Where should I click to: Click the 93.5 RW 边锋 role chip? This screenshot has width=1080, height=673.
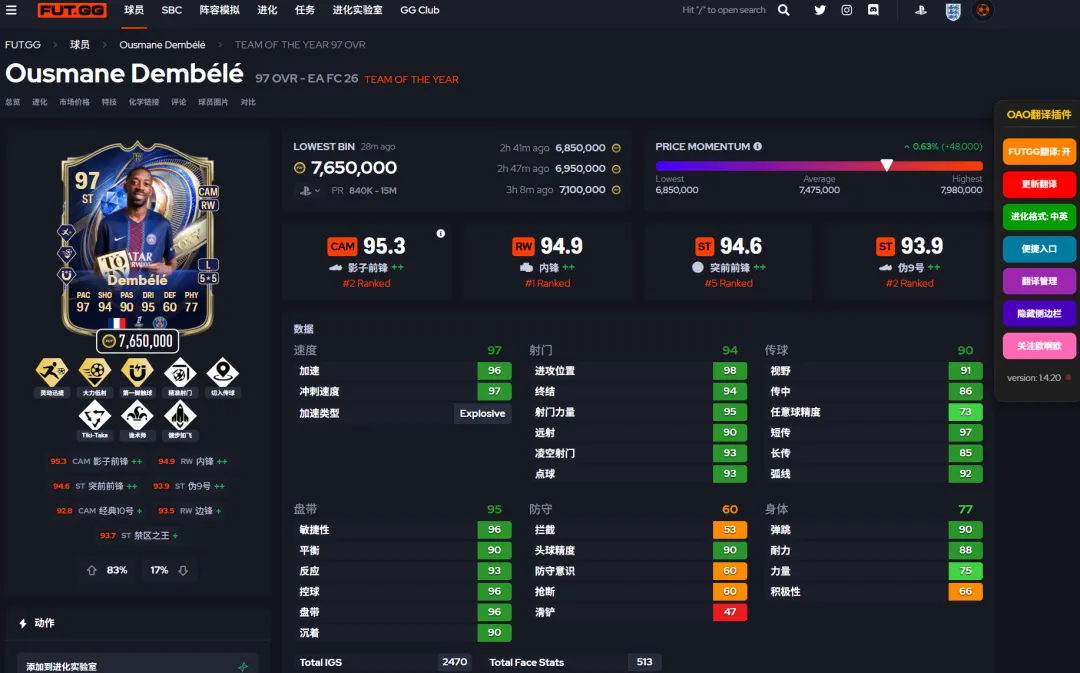[x=190, y=511]
